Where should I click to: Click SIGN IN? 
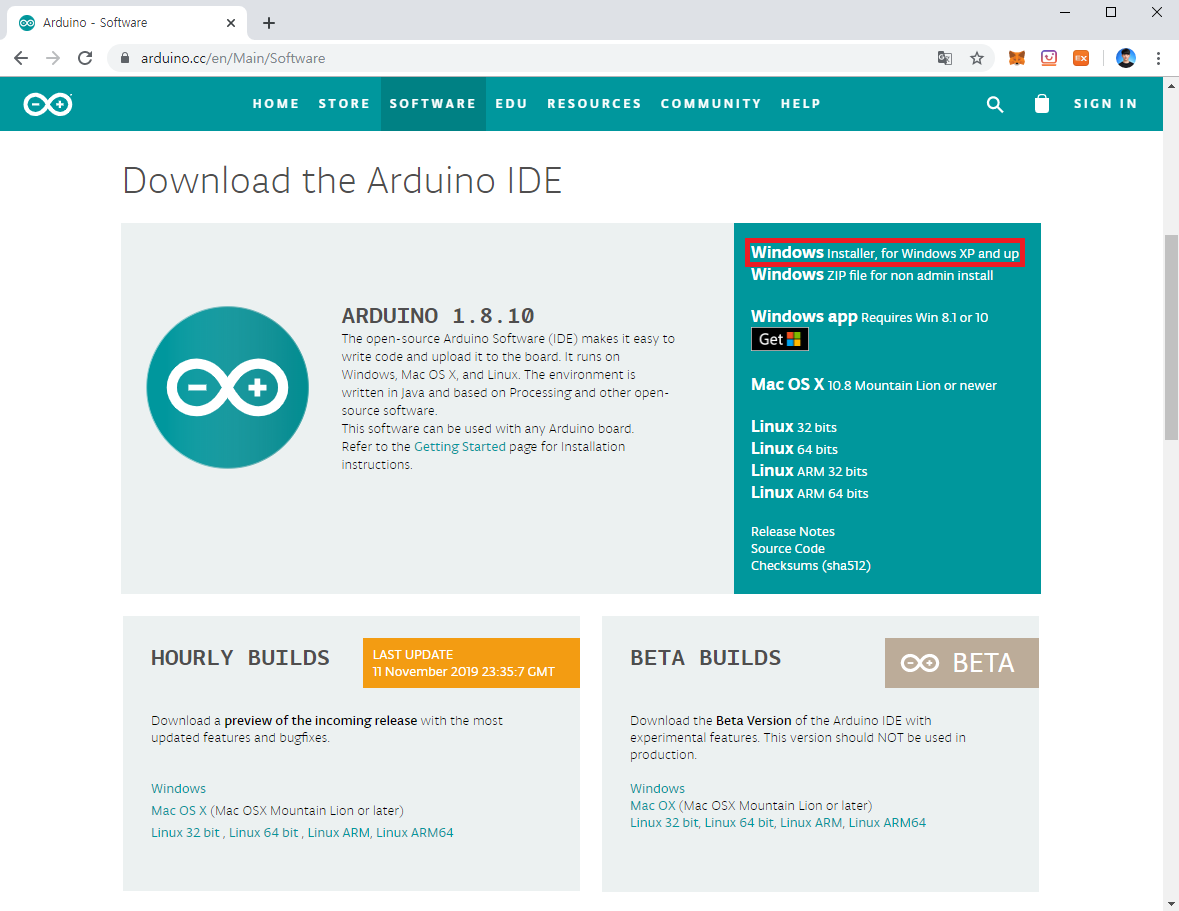coord(1105,104)
